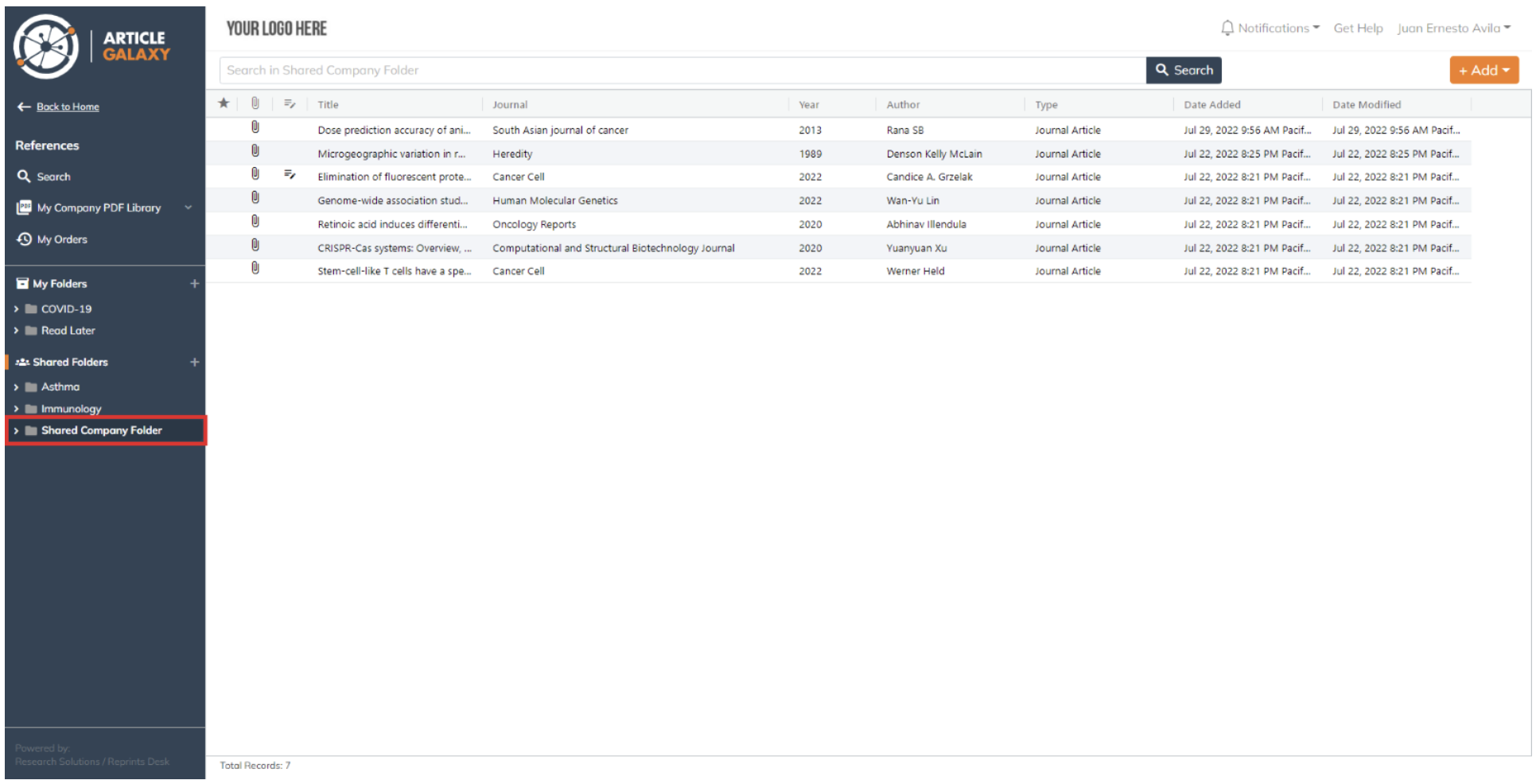Click the Search magnifier icon under References
Screen dimensions: 1540x784
(24, 176)
